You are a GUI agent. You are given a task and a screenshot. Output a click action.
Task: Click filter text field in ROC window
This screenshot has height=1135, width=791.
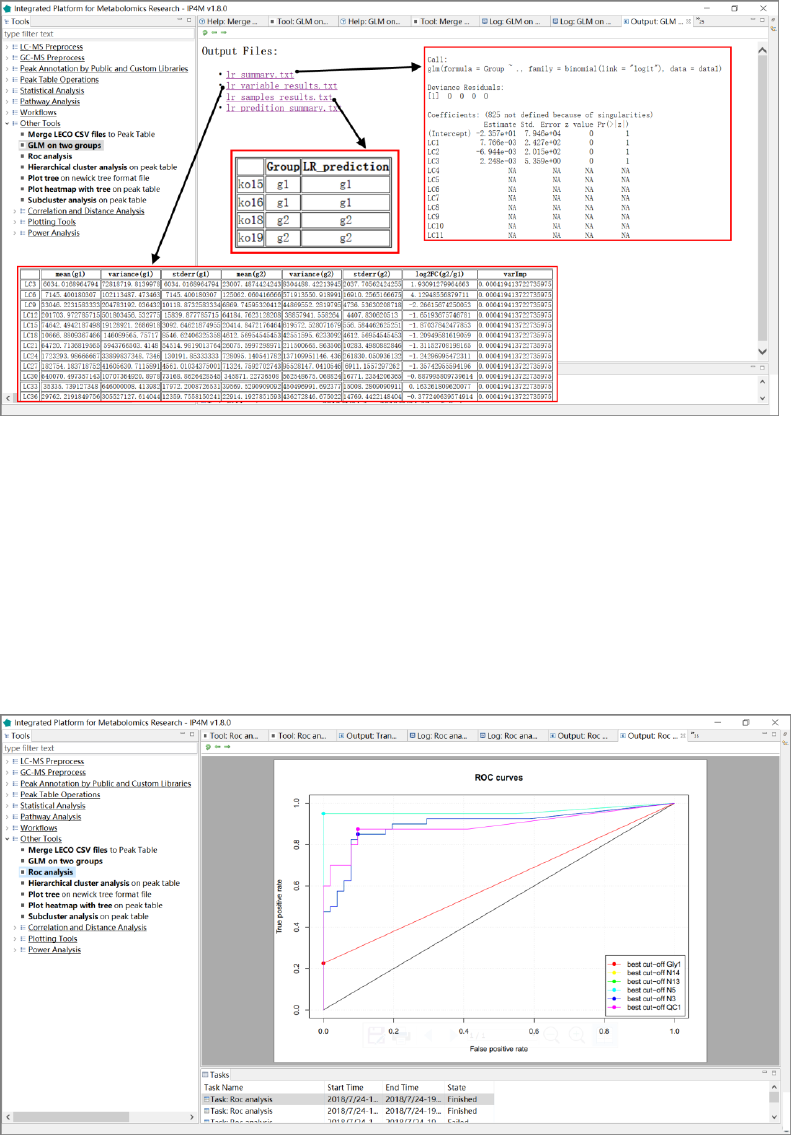point(99,748)
